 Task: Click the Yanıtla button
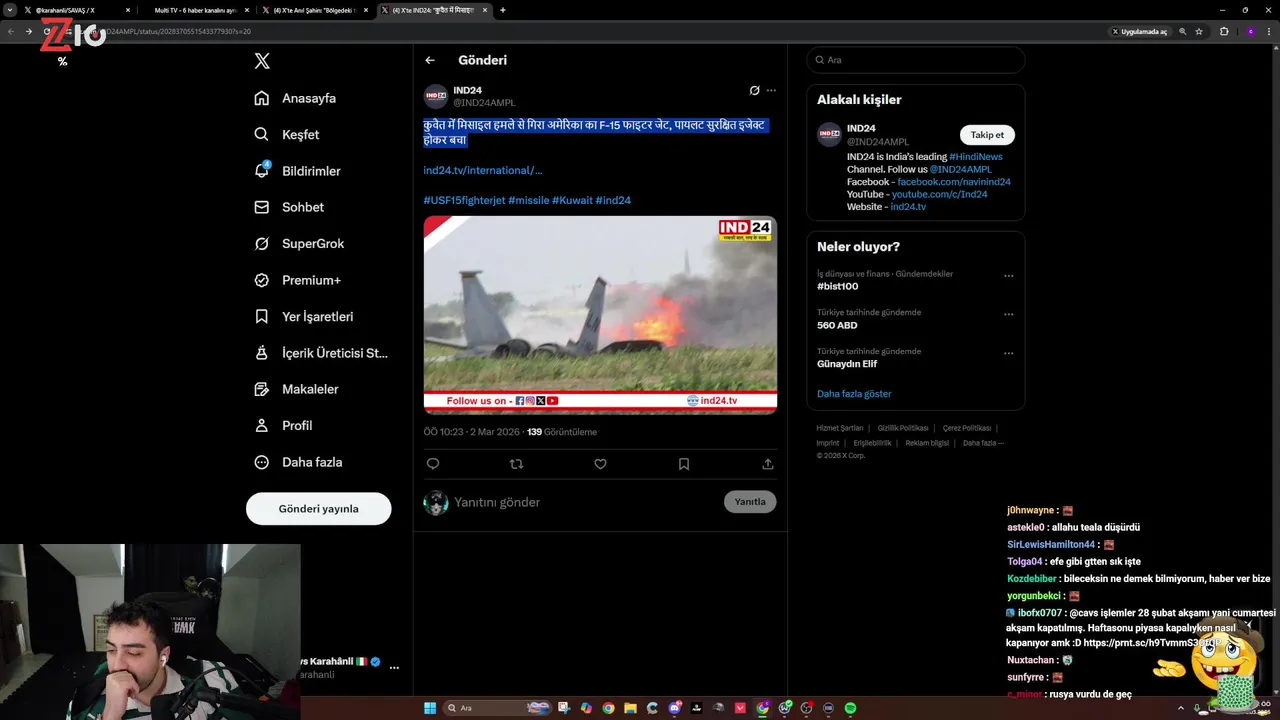(x=750, y=502)
